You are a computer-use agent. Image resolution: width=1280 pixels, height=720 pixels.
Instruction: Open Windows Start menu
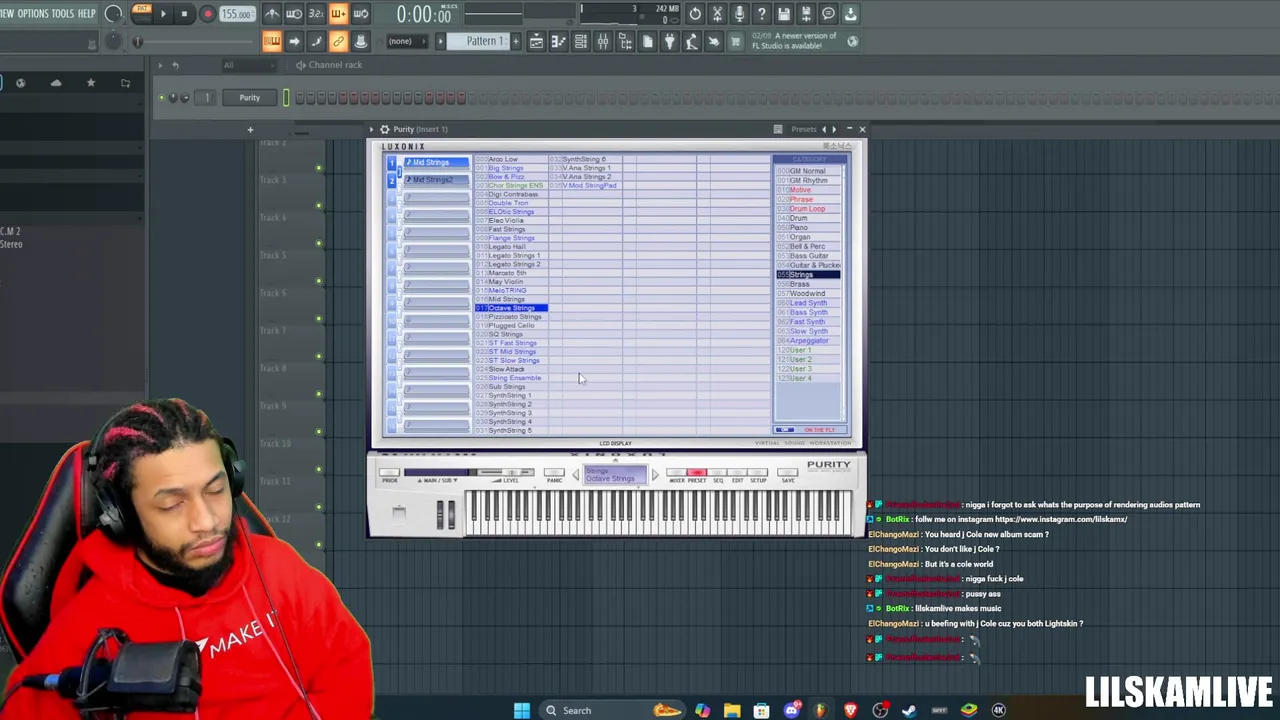pos(522,710)
